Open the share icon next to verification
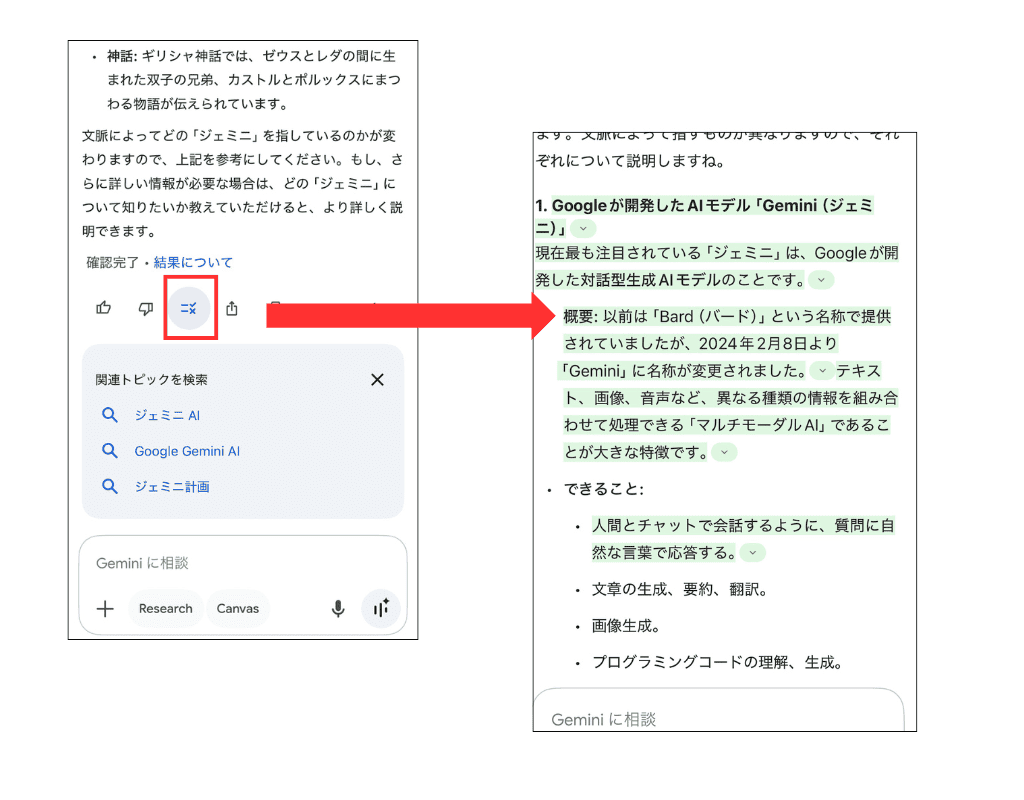Image resolution: width=1024 pixels, height=800 pixels. point(231,308)
